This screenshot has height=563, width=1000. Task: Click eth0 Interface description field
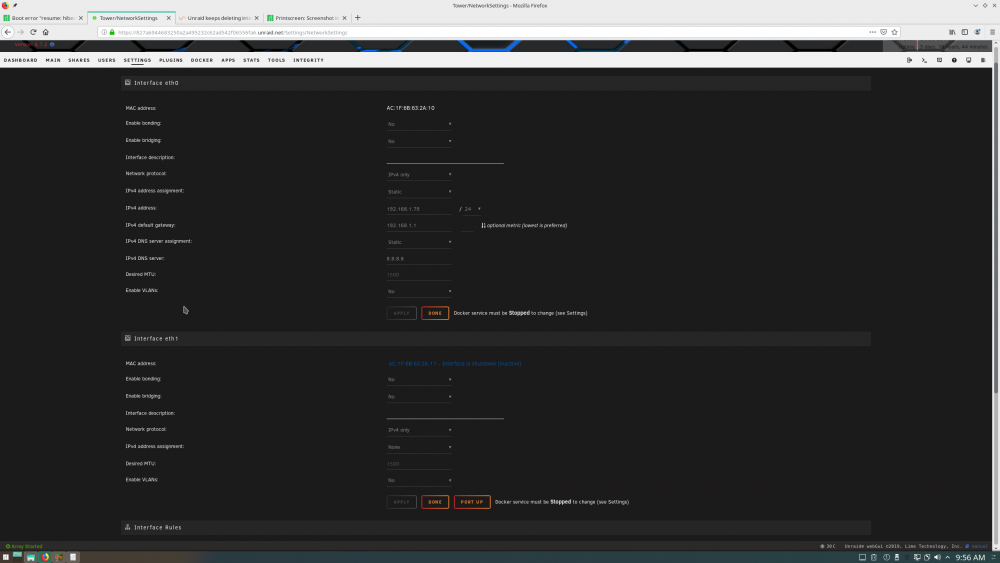445,157
